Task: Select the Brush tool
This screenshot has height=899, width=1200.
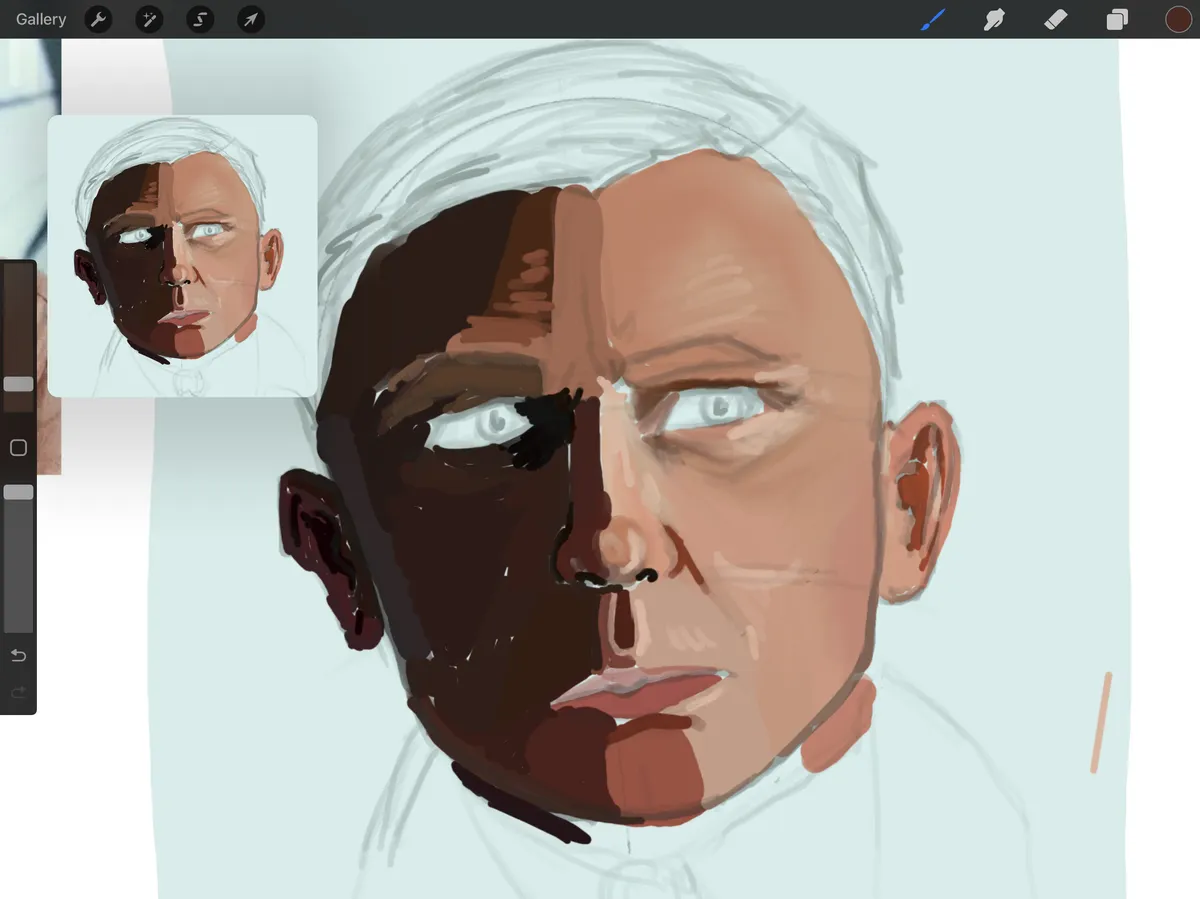Action: [932, 19]
